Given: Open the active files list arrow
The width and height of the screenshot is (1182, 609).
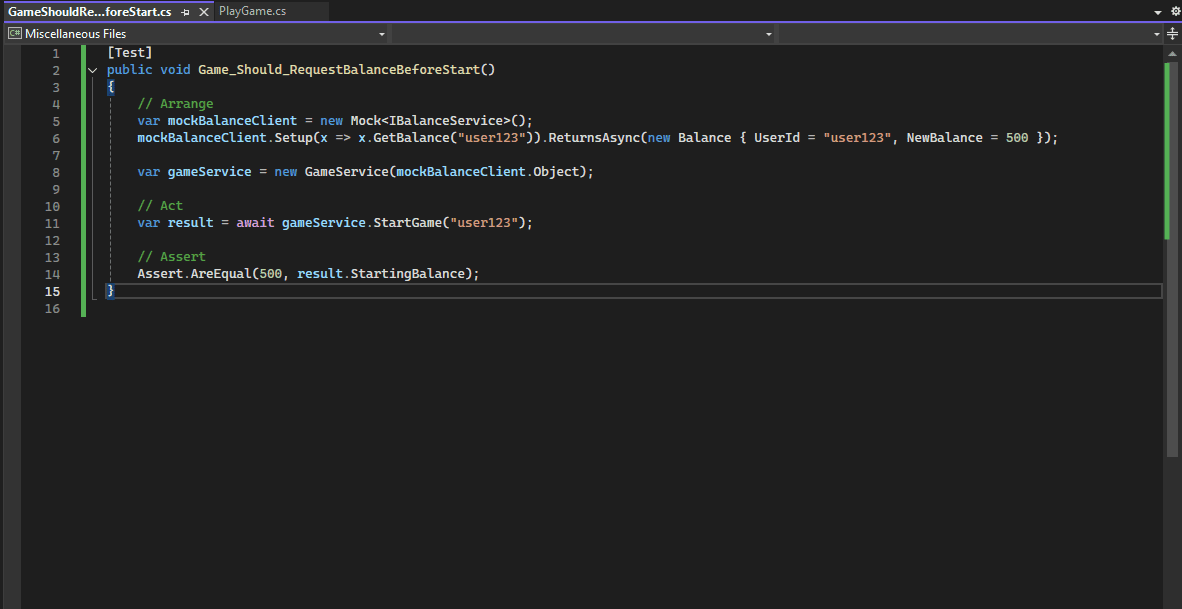Looking at the screenshot, I should 1159,12.
